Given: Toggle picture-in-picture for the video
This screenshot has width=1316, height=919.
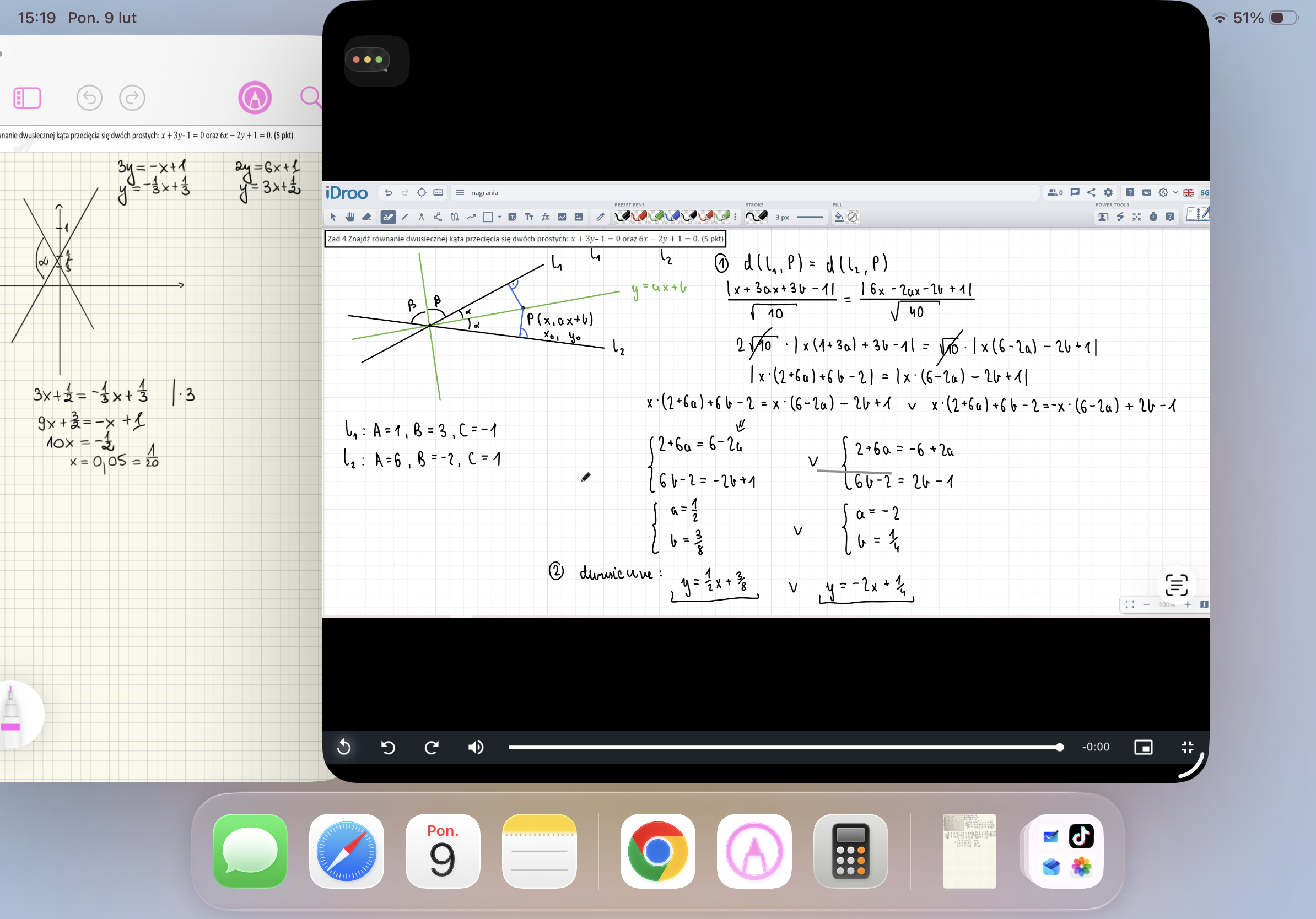Looking at the screenshot, I should (x=1143, y=747).
